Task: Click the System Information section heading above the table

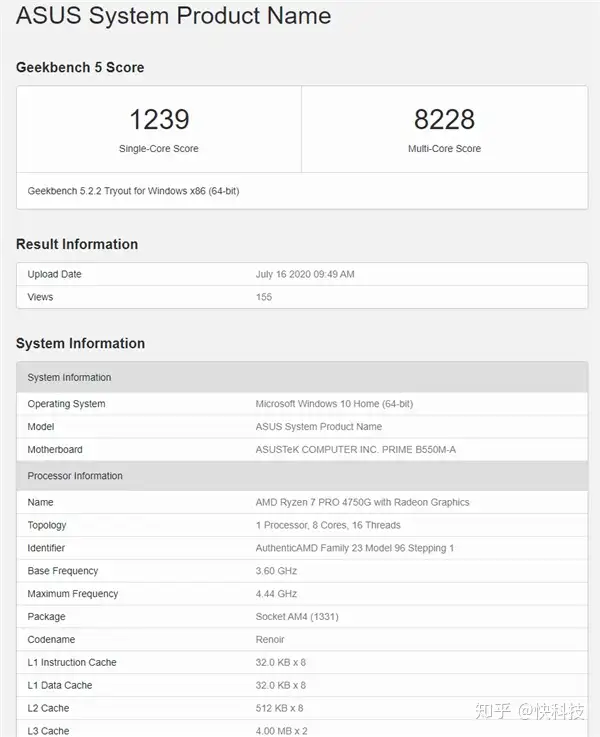Action: 80,343
